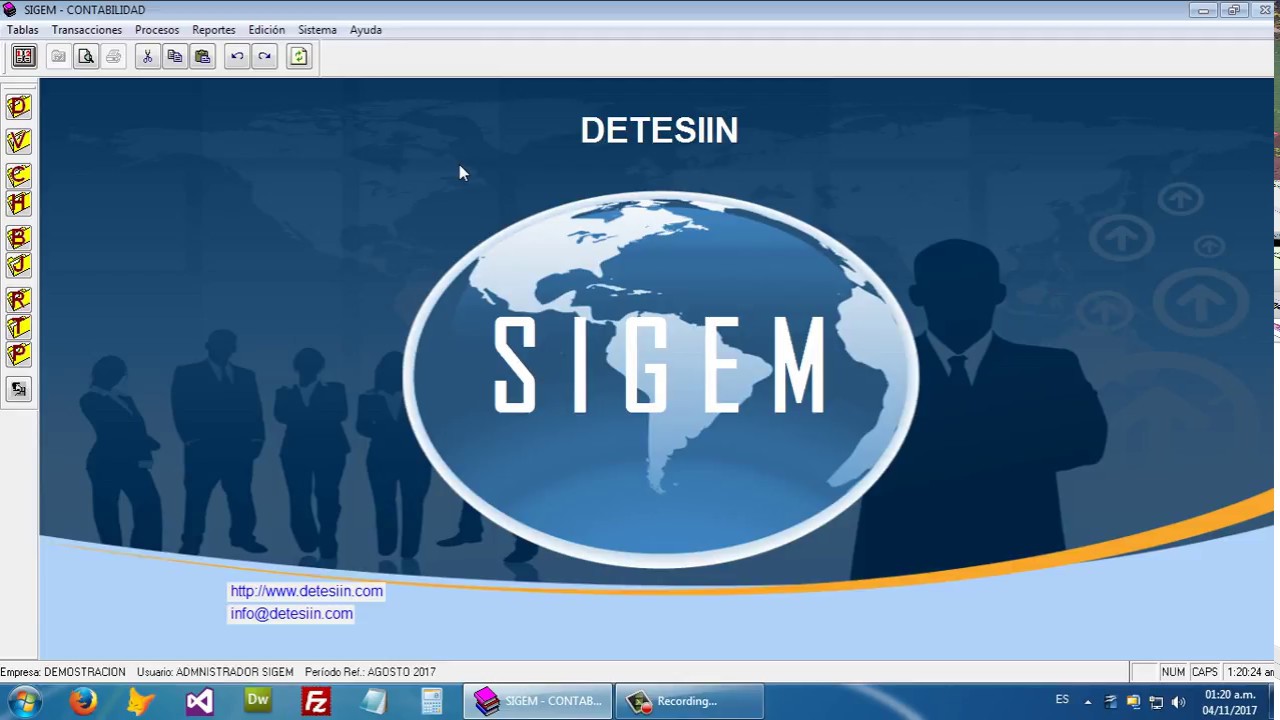The image size is (1280, 720).
Task: Click the grayed-out open folder toolbar icon
Action: point(58,57)
